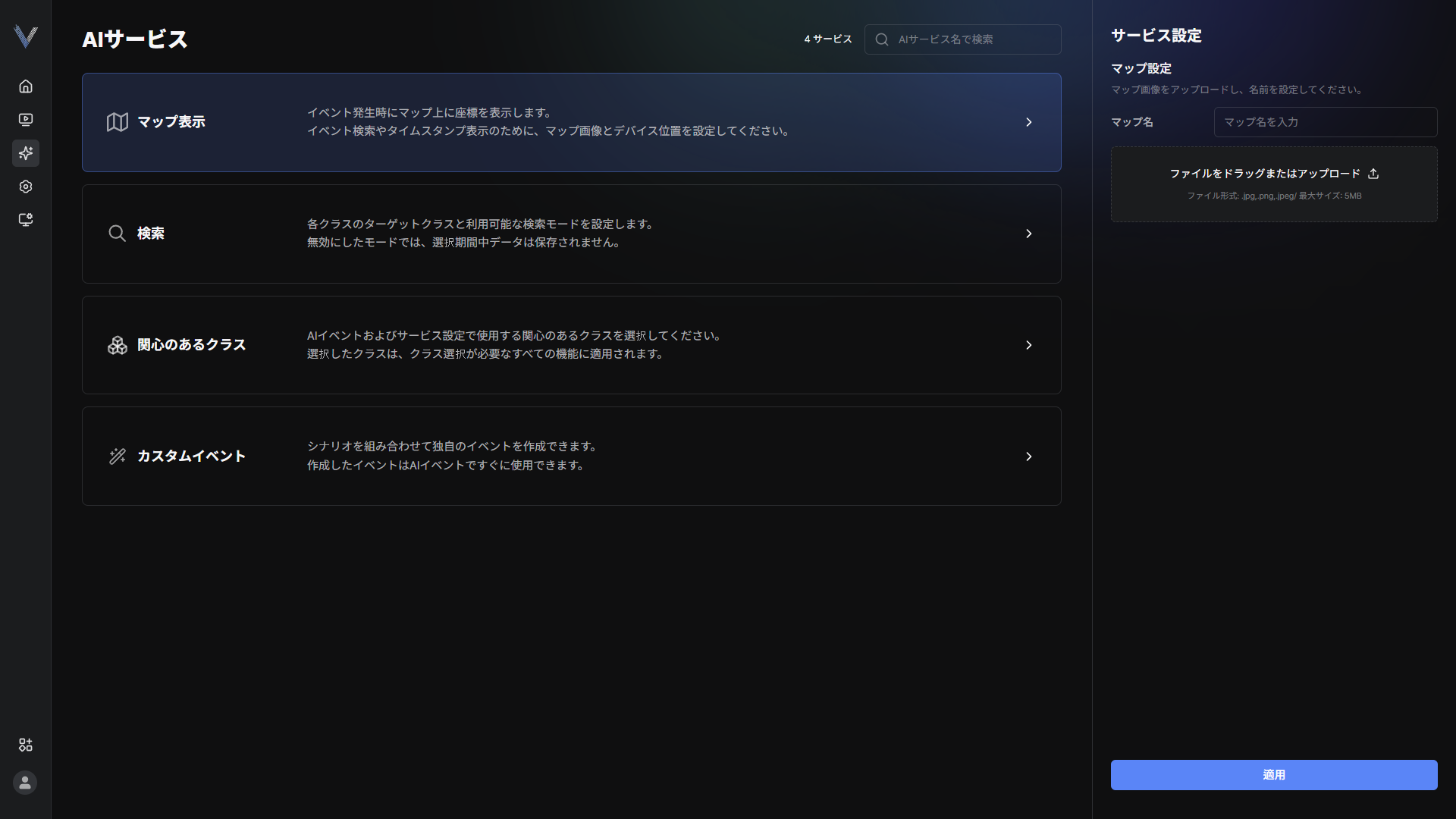Focus the マップ名を入力 field
Image resolution: width=1456 pixels, height=819 pixels.
tap(1326, 122)
